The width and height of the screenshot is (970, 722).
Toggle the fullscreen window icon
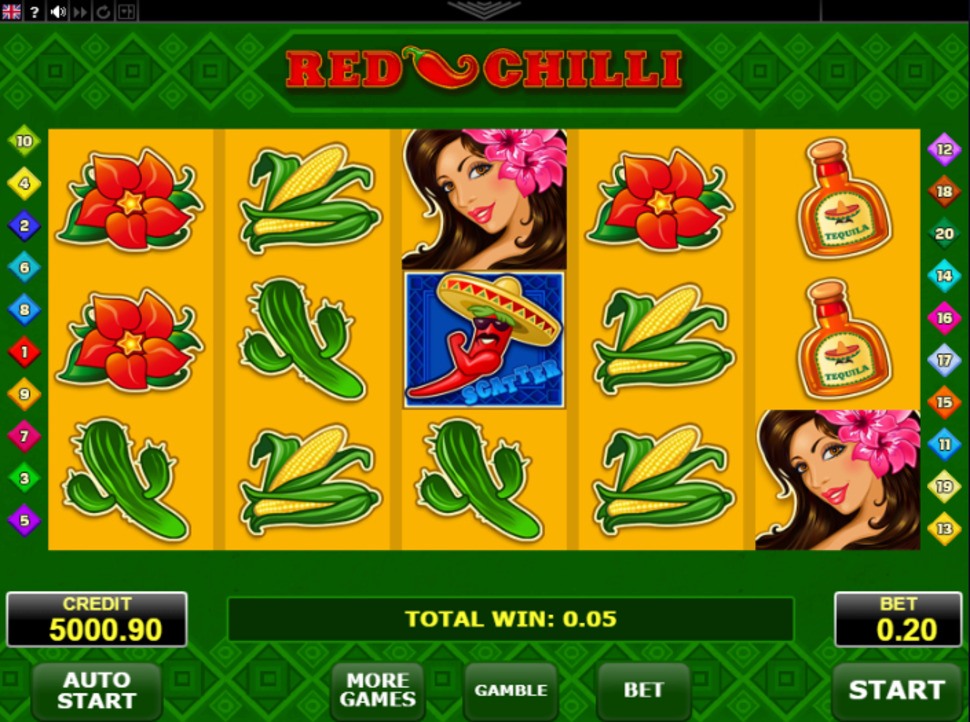[126, 11]
